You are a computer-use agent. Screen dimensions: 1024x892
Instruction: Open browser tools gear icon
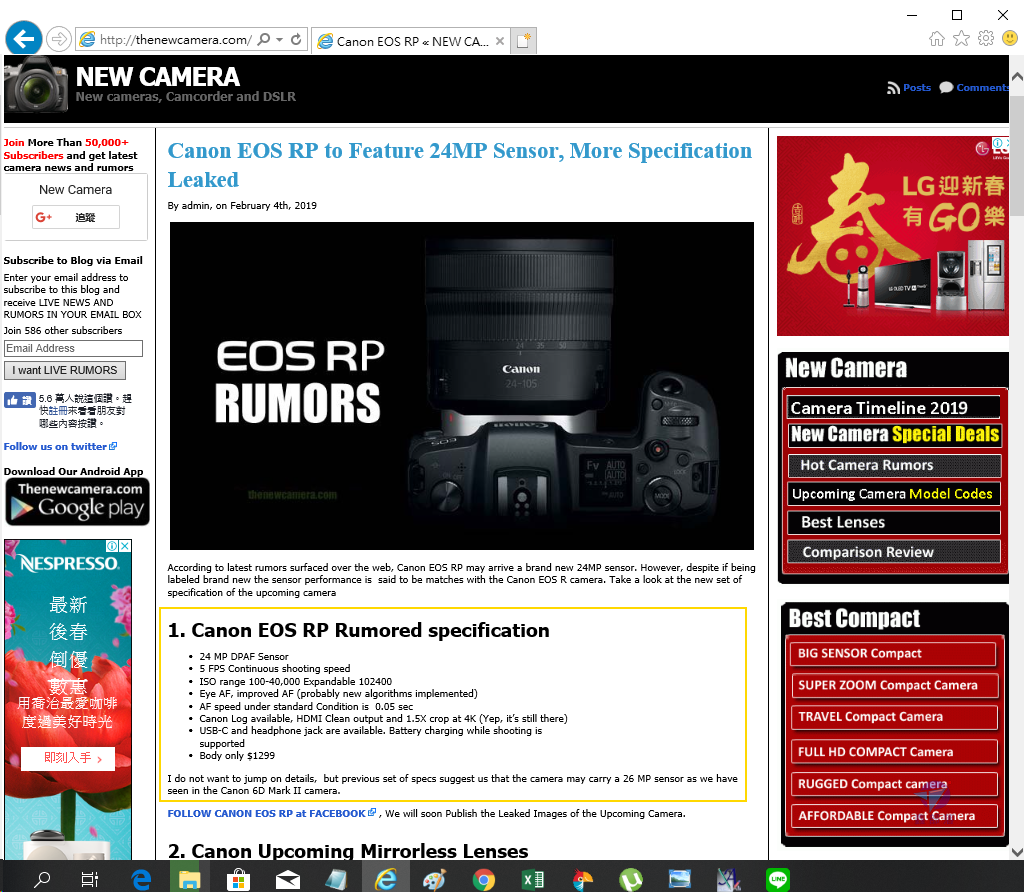(985, 39)
